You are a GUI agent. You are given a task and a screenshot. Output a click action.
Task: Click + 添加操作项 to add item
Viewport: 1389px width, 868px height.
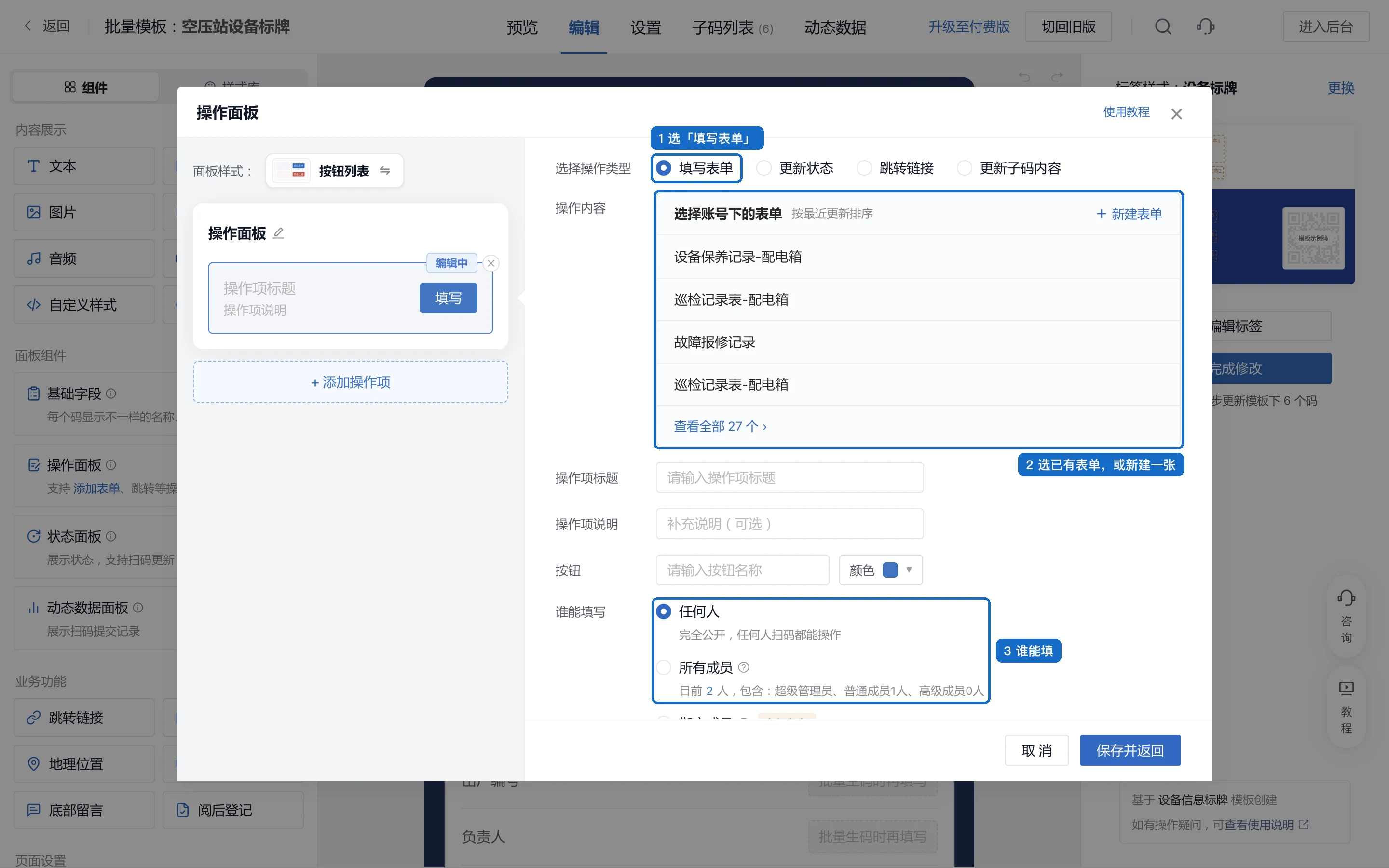click(x=351, y=382)
